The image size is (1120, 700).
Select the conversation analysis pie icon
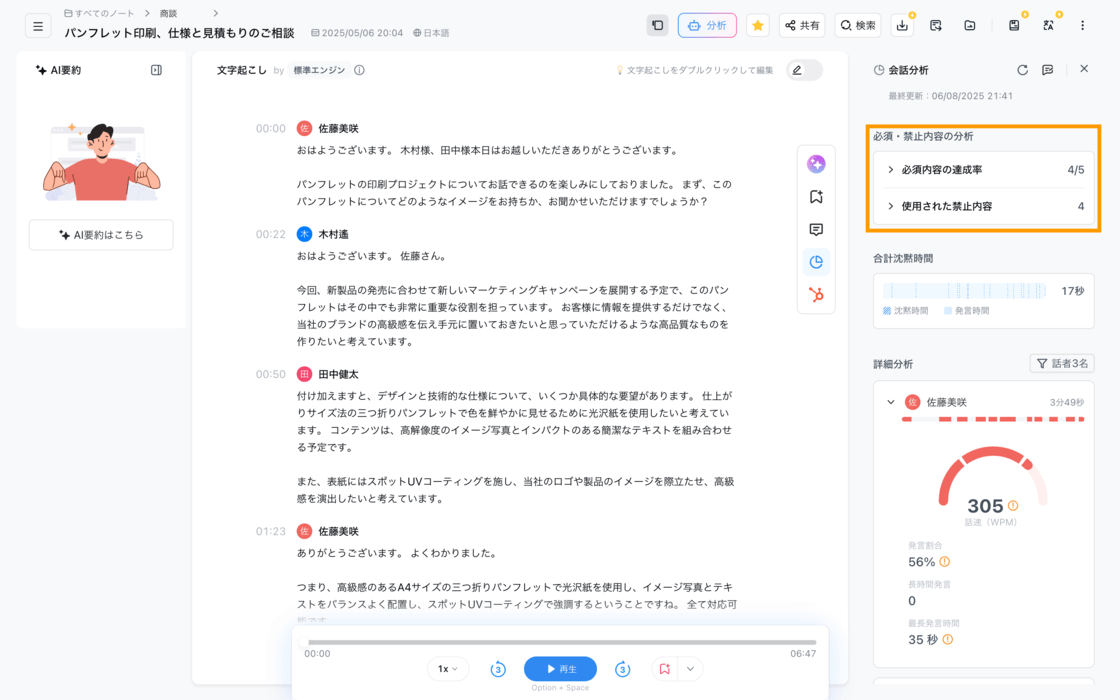pyautogui.click(x=816, y=262)
